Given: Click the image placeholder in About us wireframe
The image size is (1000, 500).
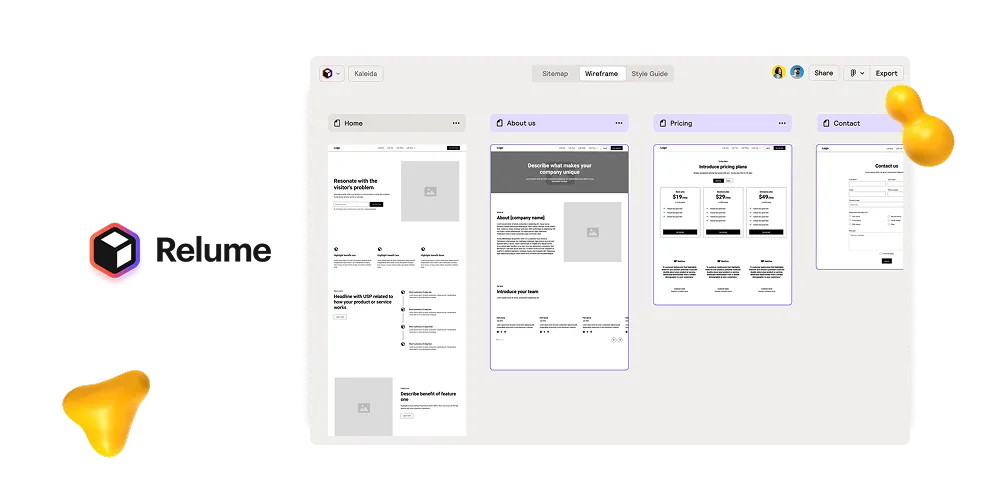Looking at the screenshot, I should [x=592, y=232].
